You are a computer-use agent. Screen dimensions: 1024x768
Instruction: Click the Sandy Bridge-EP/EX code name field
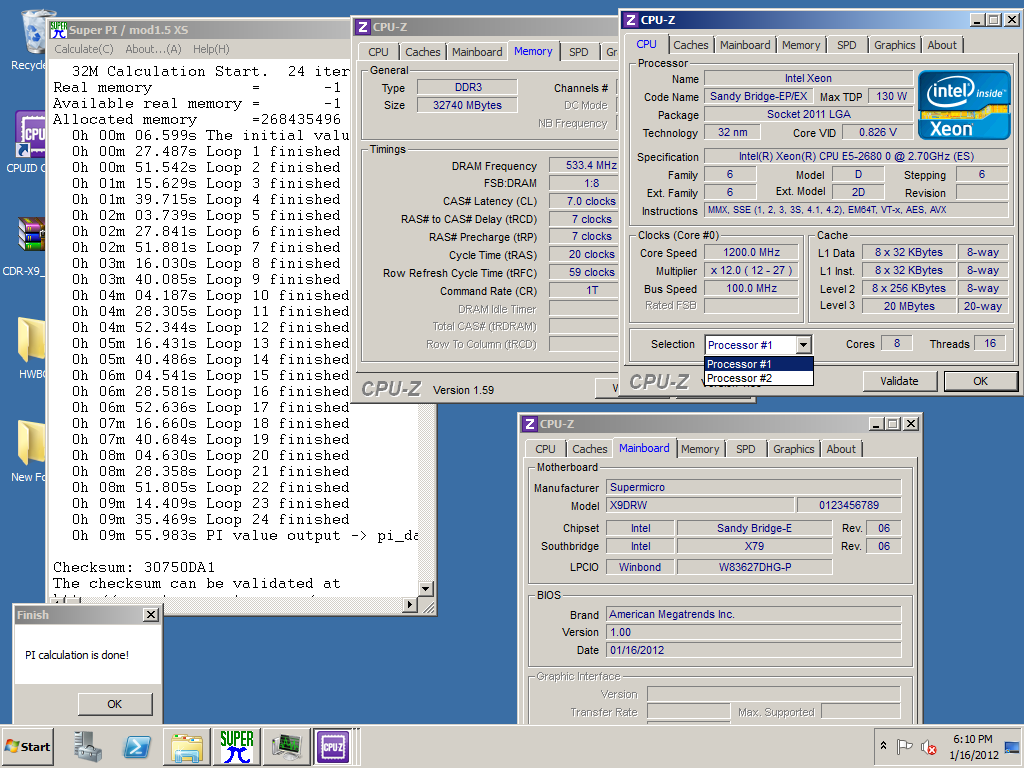(x=758, y=96)
